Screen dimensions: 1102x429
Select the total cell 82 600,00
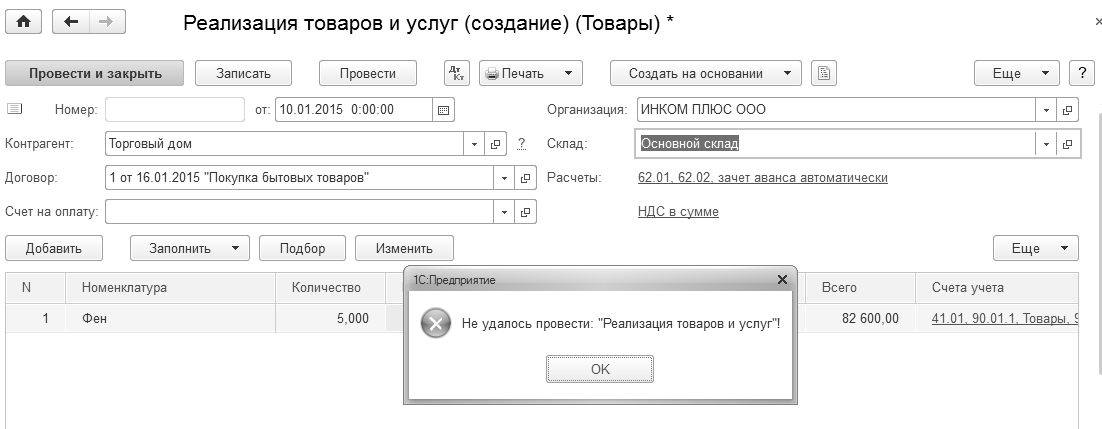(860, 319)
